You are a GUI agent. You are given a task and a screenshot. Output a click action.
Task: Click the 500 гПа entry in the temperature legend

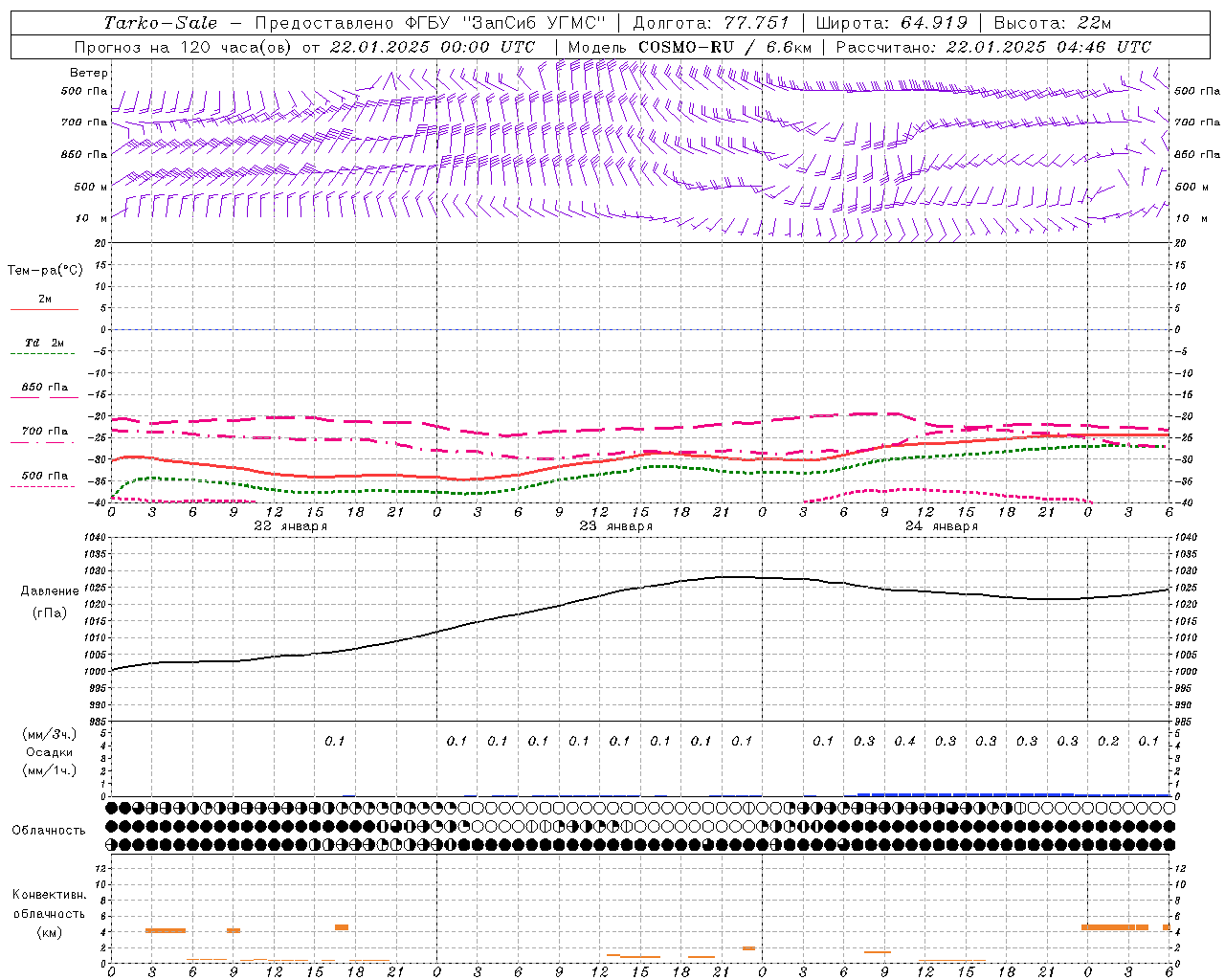(x=45, y=476)
